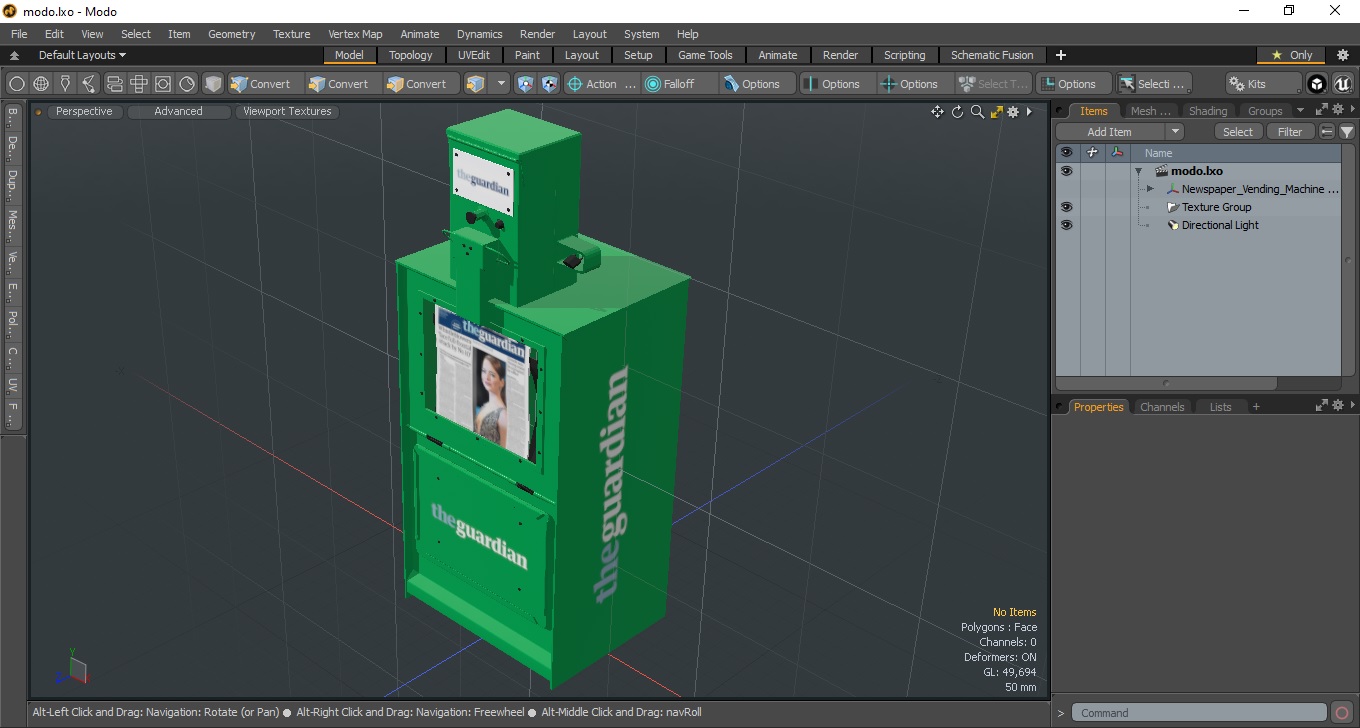This screenshot has height=728, width=1360.
Task: Maximize the viewport with the yellow arrows icon
Action: tap(996, 112)
